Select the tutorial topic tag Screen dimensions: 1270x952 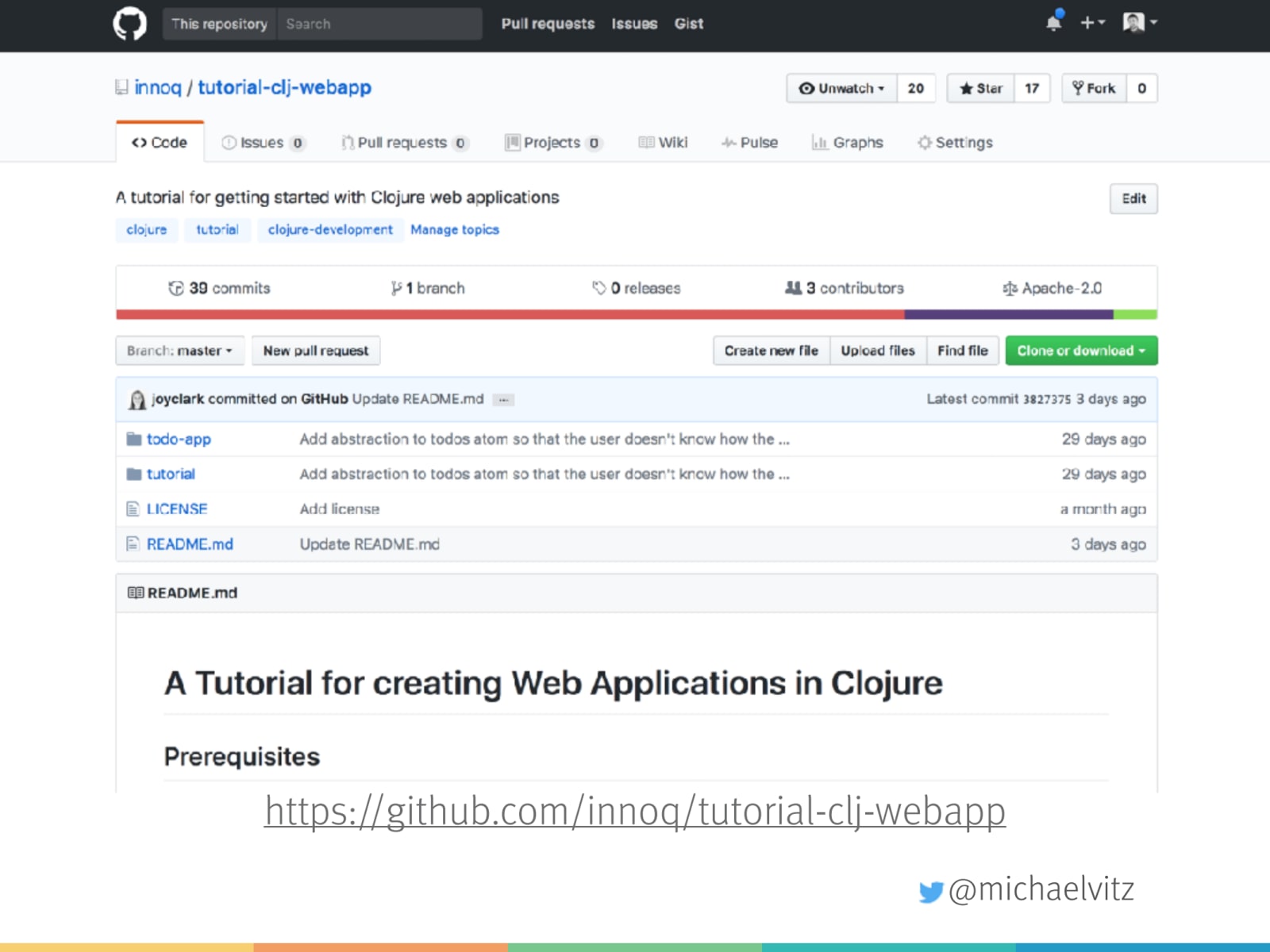pos(217,229)
